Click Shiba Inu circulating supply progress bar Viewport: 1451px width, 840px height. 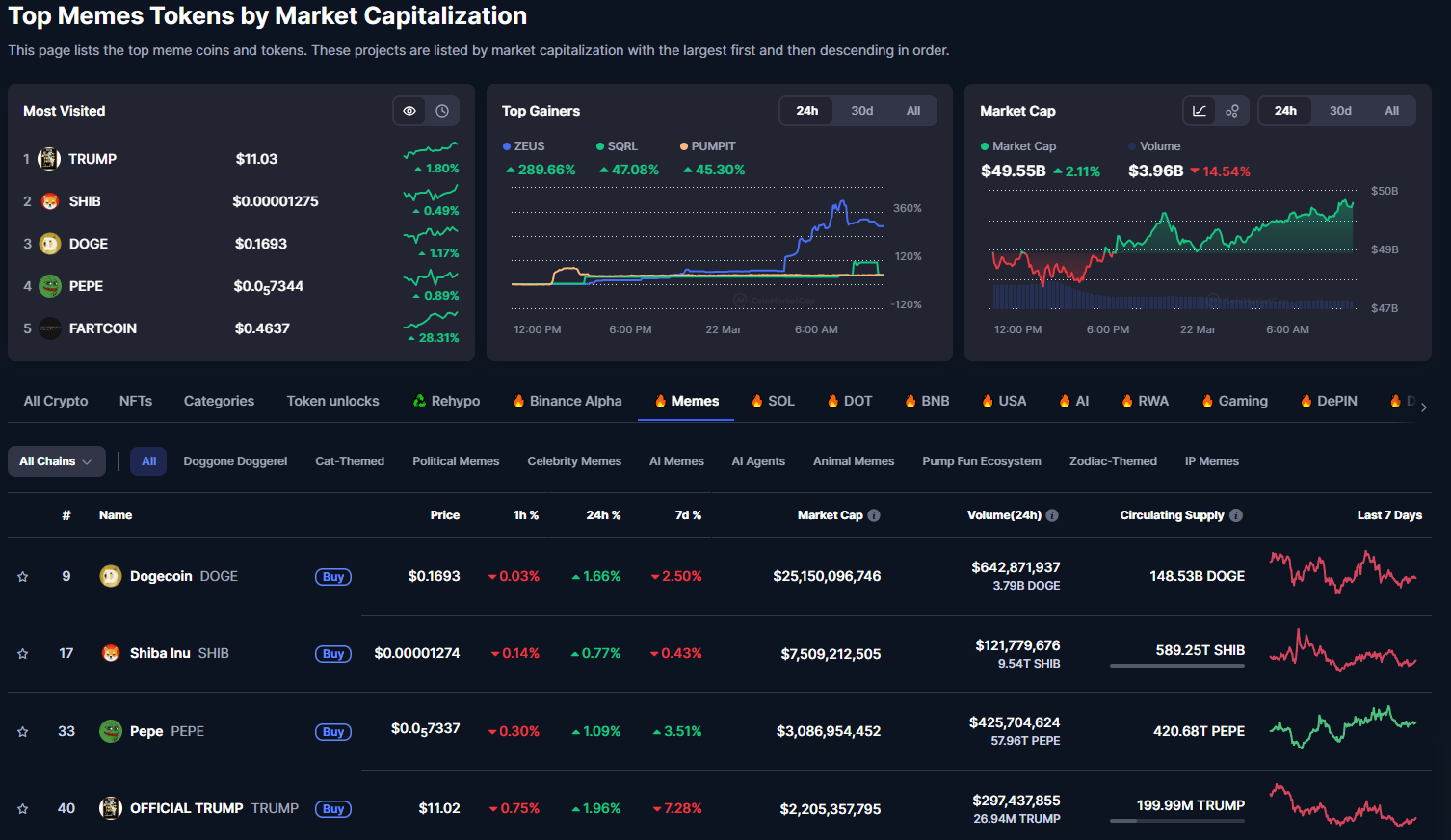[x=1177, y=666]
